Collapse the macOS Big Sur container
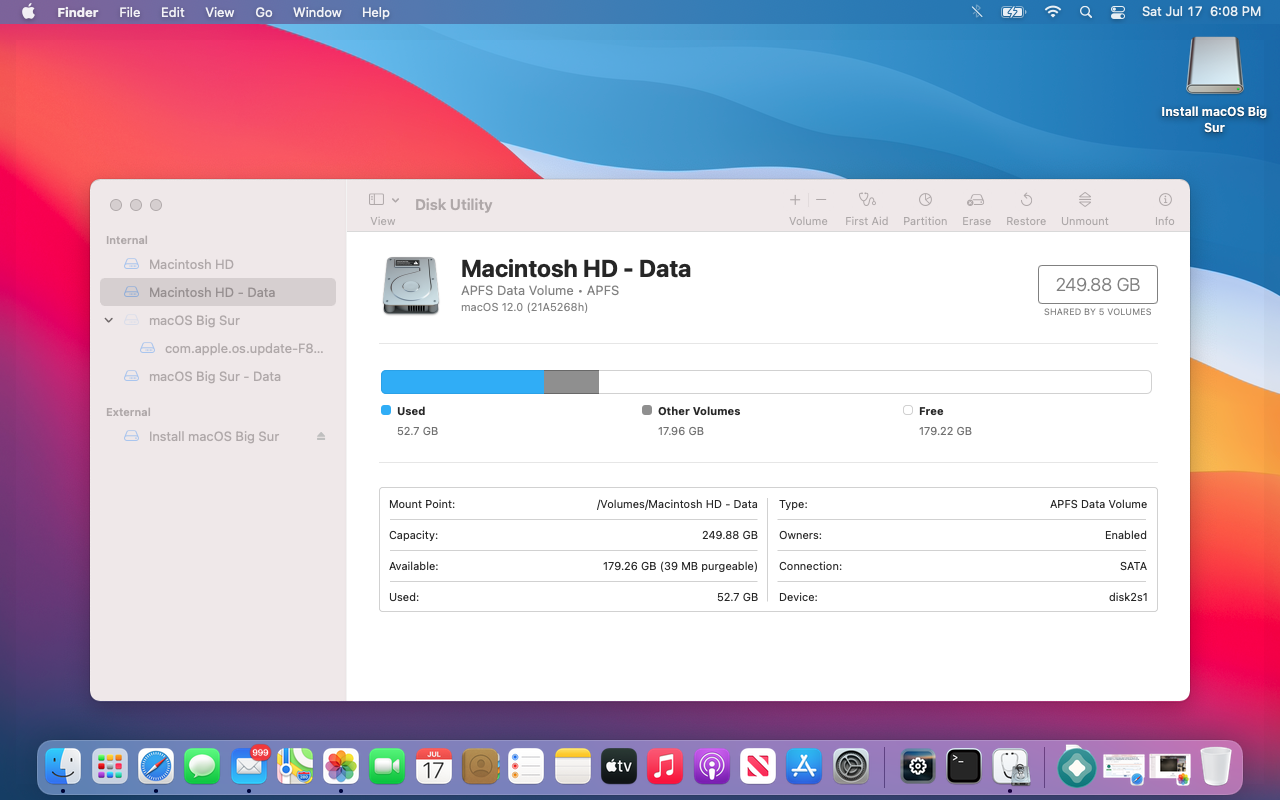The width and height of the screenshot is (1280, 800). [109, 321]
